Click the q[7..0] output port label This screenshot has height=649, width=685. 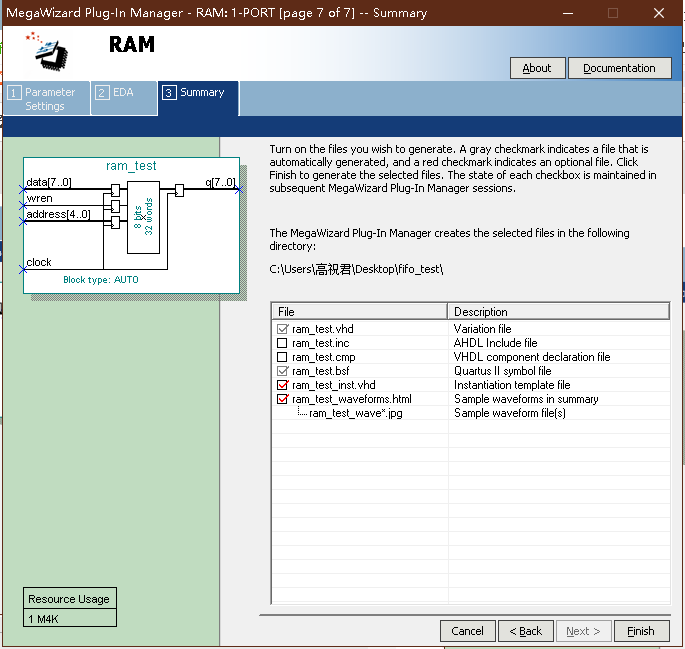(x=220, y=182)
